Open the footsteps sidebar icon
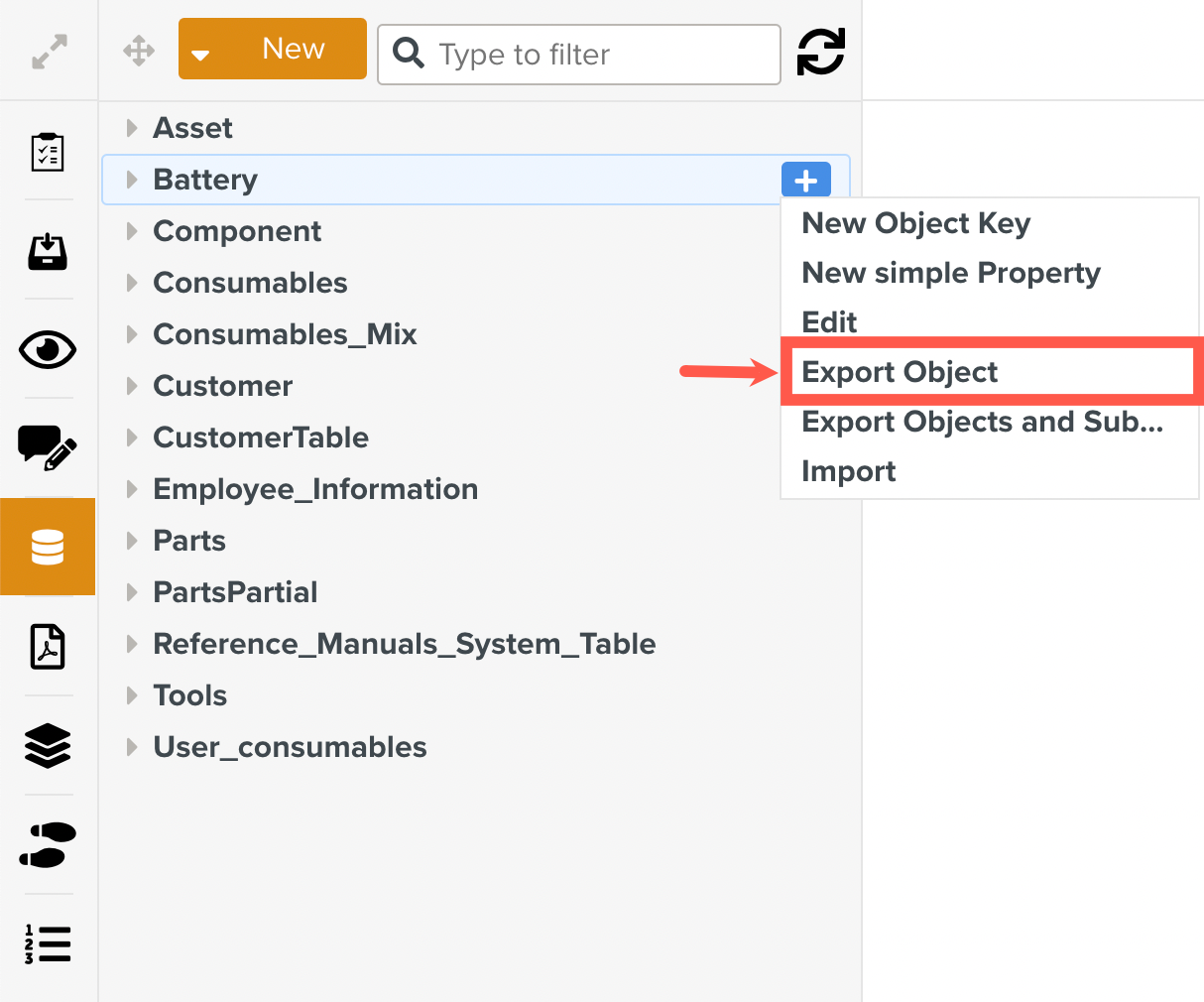The width and height of the screenshot is (1204, 1002). [48, 845]
